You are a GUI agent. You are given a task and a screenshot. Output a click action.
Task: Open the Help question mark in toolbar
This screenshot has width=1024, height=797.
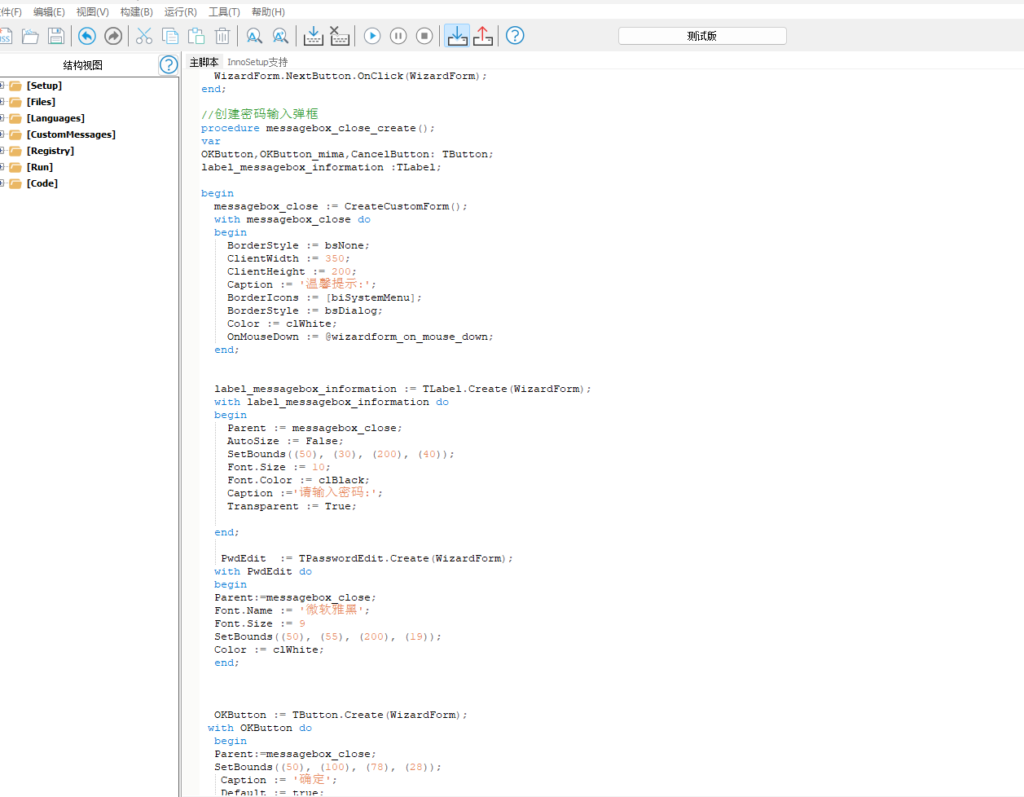pyautogui.click(x=515, y=36)
